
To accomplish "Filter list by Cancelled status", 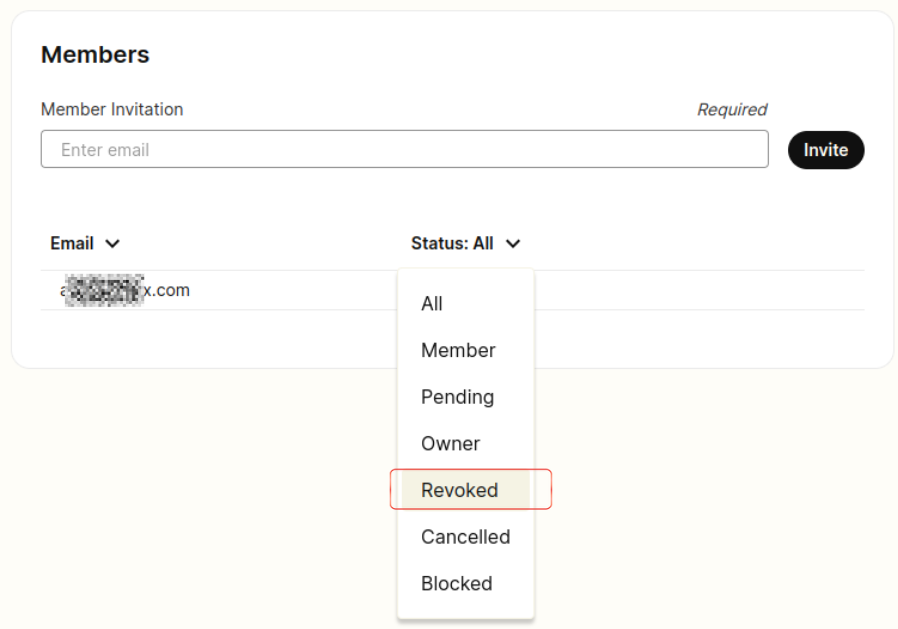I will point(466,537).
